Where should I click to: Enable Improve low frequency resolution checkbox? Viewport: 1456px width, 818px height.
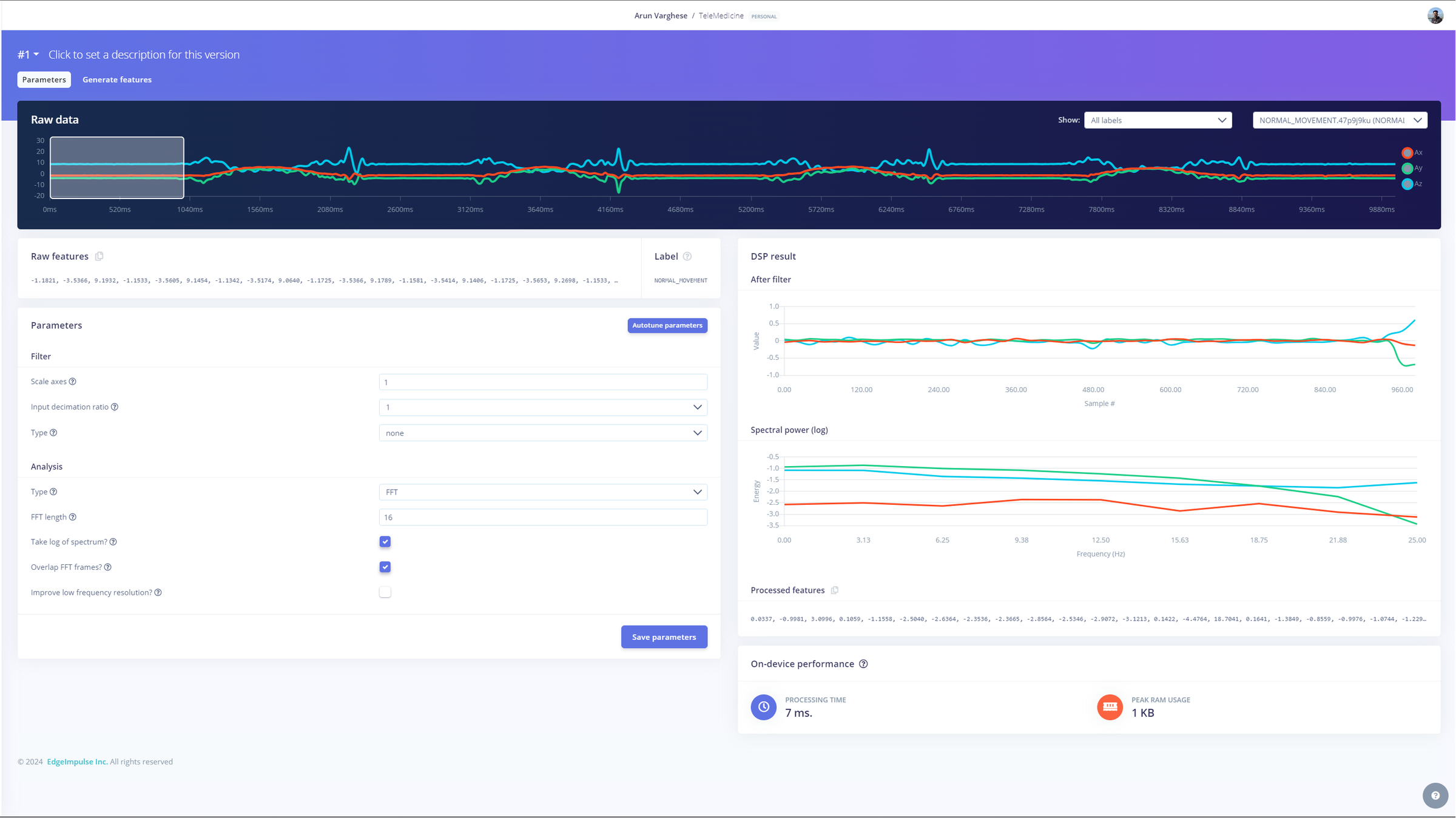(x=385, y=592)
